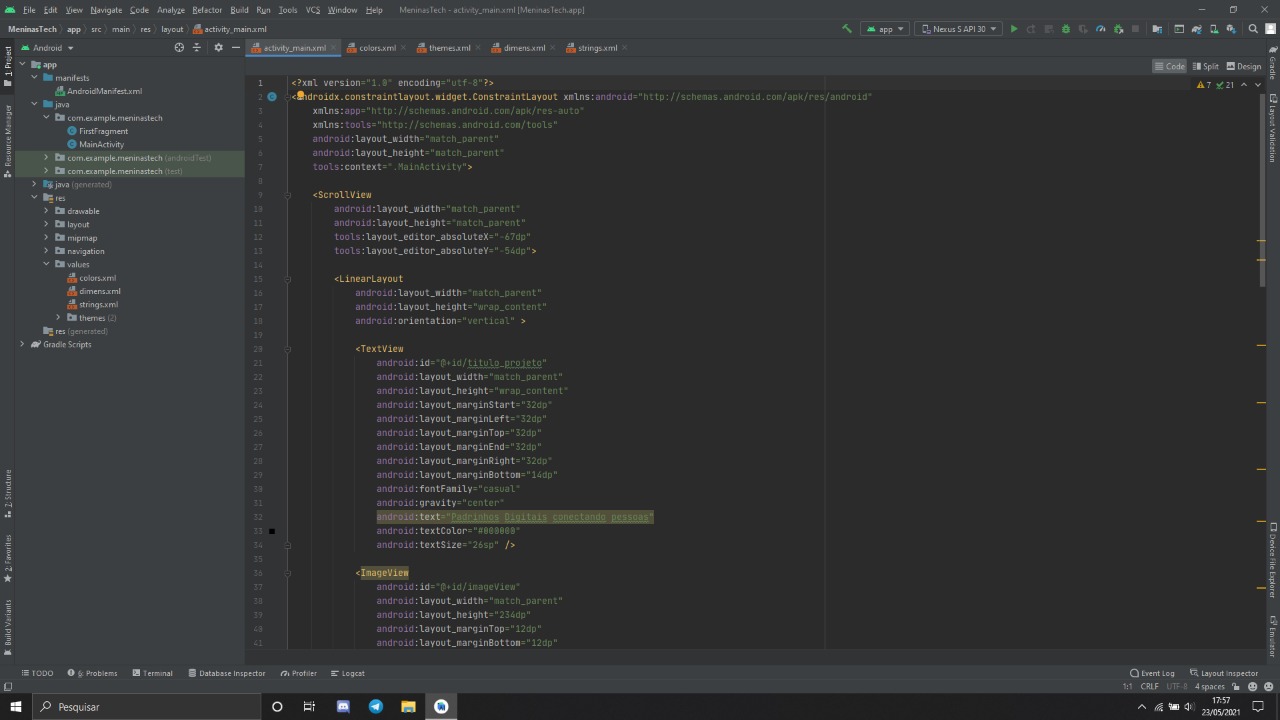Expand the drawable folder

click(46, 211)
